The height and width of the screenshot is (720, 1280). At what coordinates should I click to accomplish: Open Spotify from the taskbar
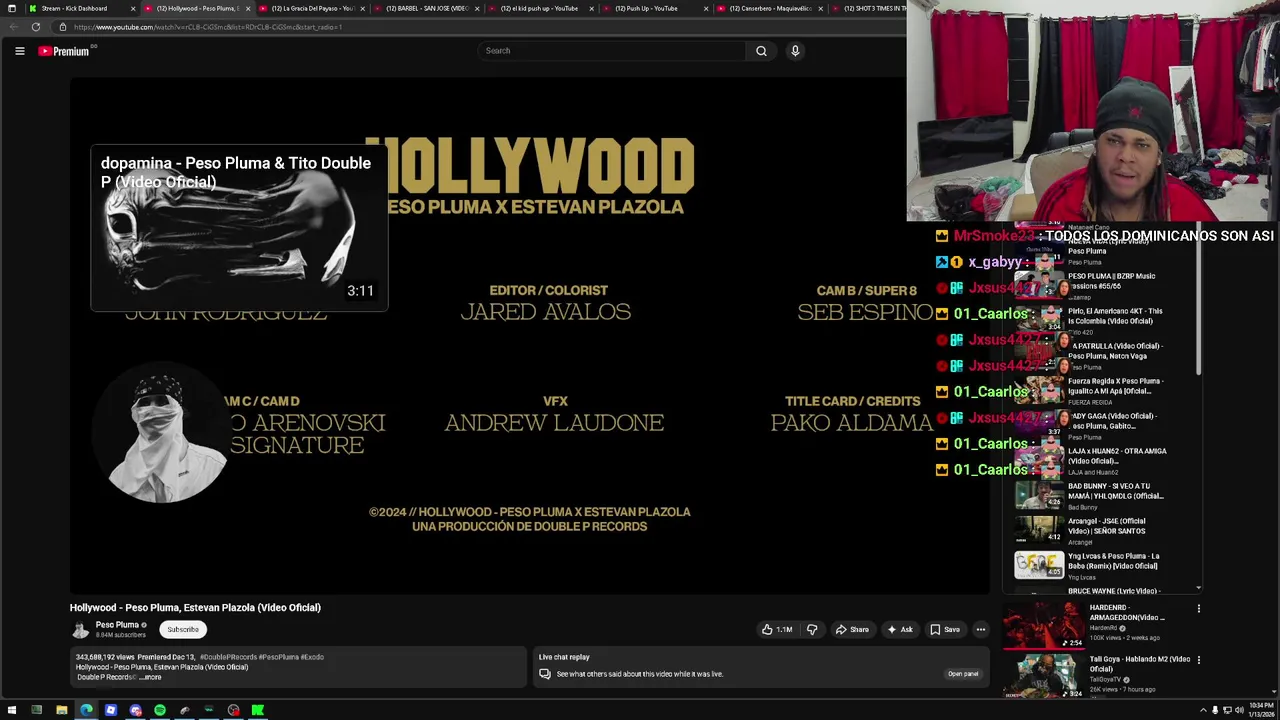point(159,710)
